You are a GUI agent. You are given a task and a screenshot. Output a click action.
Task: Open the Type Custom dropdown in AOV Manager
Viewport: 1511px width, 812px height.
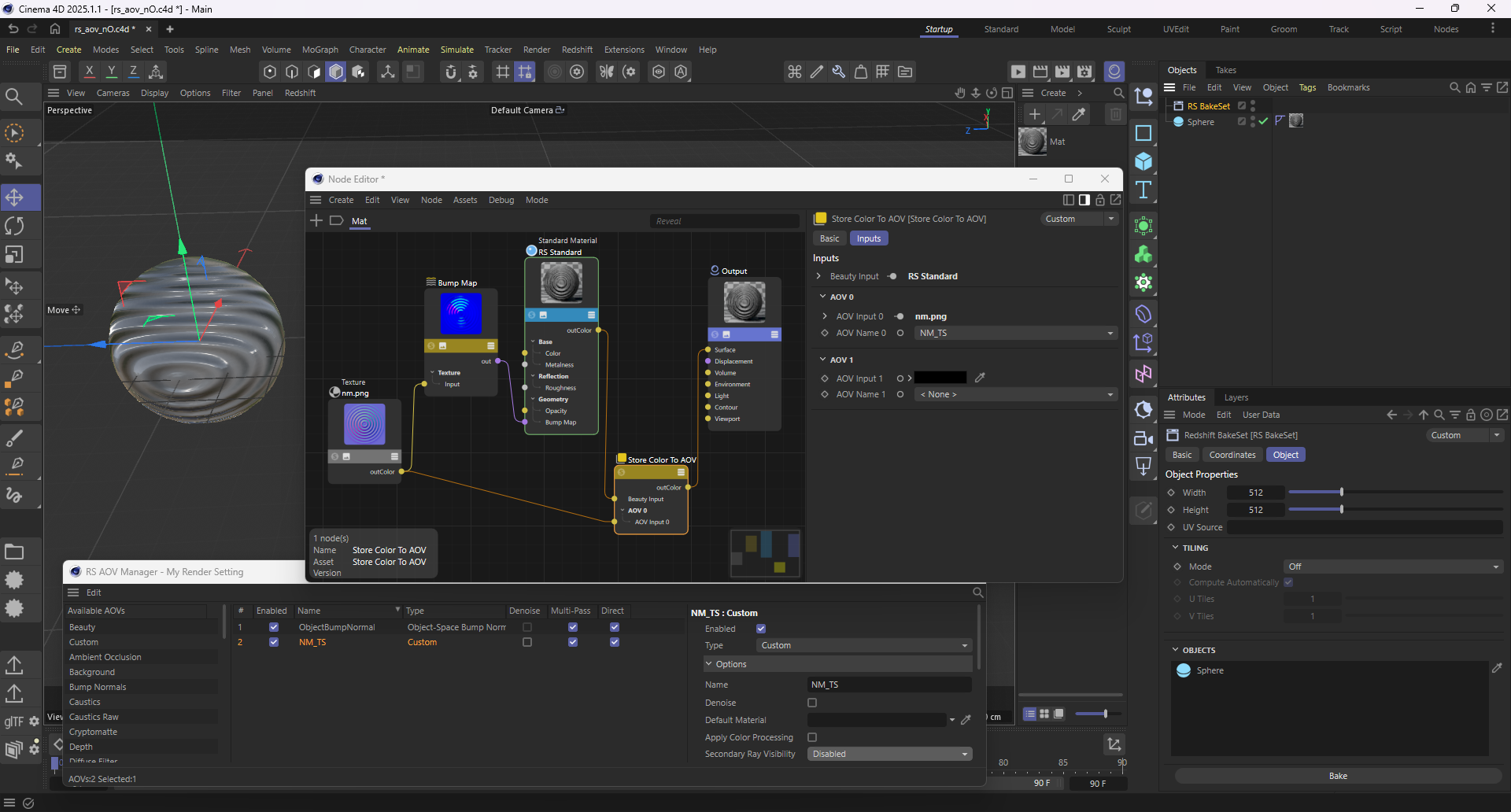(864, 645)
